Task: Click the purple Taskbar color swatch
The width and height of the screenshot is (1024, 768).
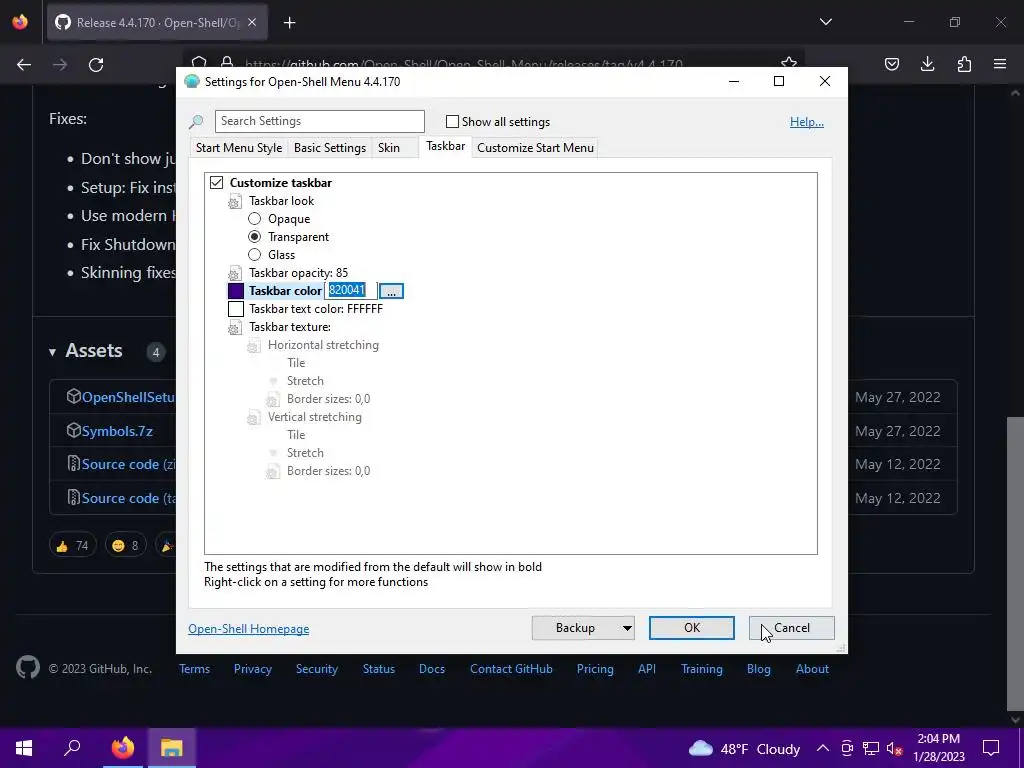Action: tap(236, 291)
